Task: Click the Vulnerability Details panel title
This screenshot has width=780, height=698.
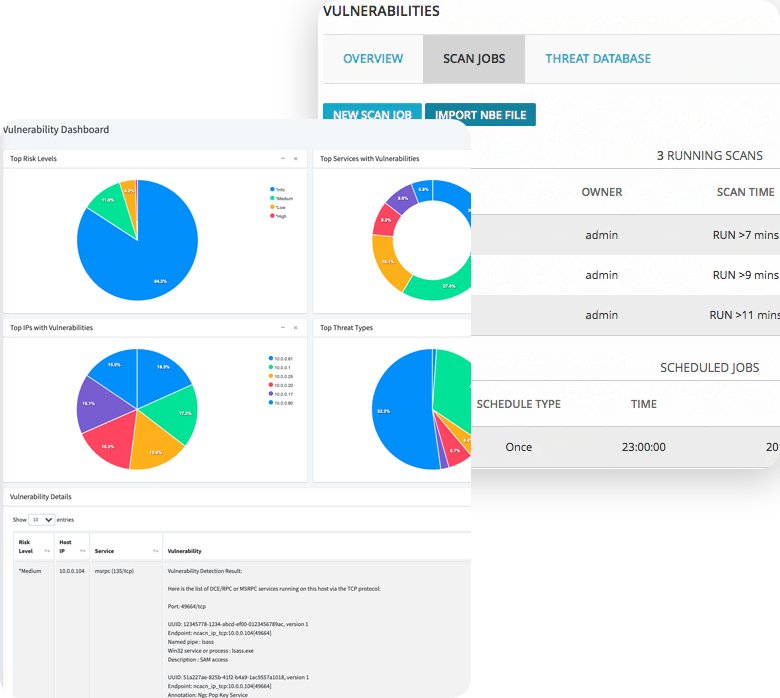Action: tap(40, 497)
